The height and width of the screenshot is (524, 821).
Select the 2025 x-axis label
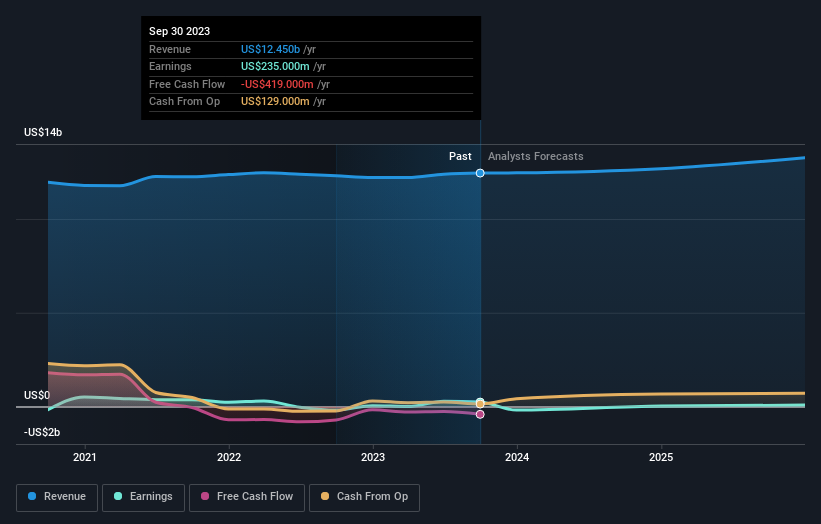661,457
